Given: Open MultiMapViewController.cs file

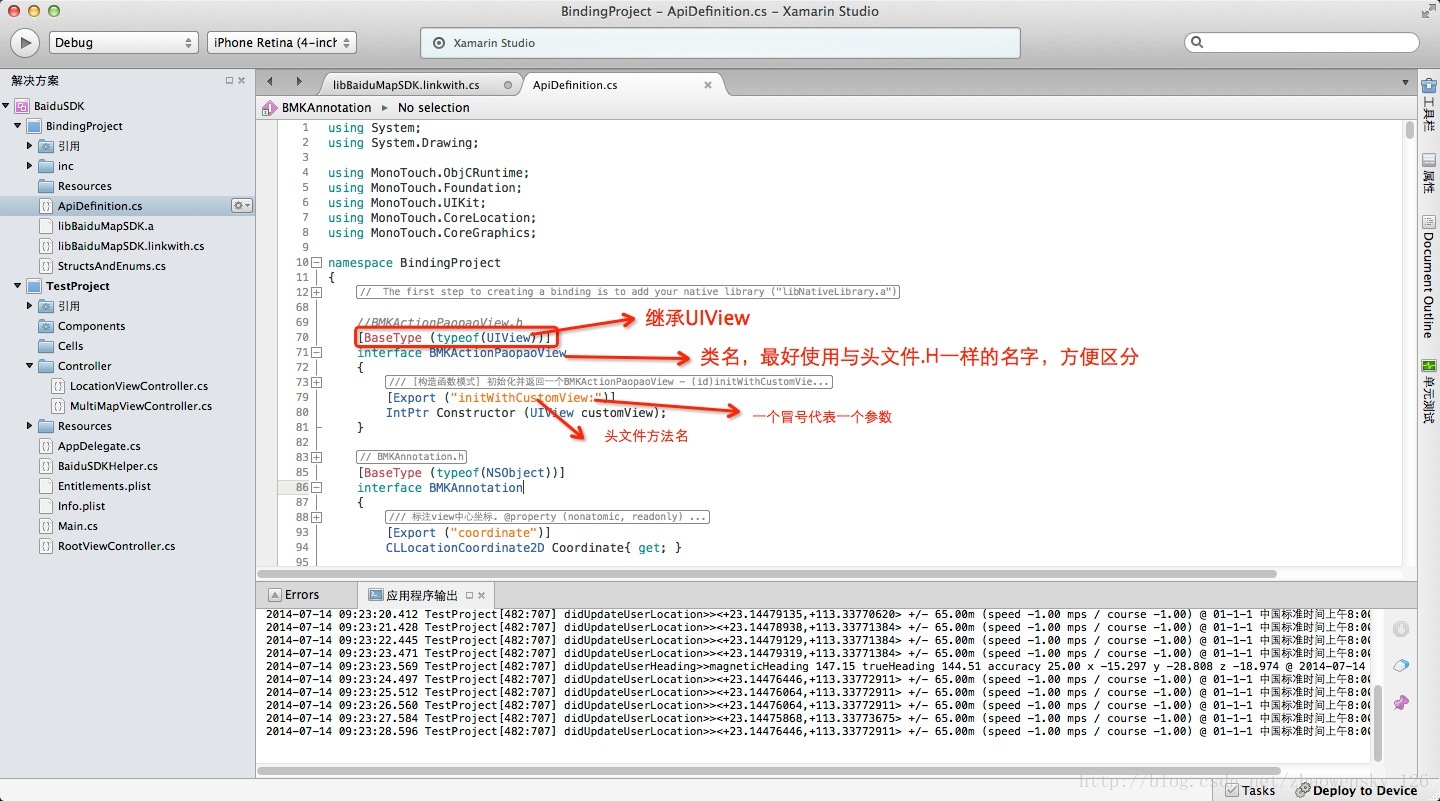Looking at the screenshot, I should click(x=140, y=406).
